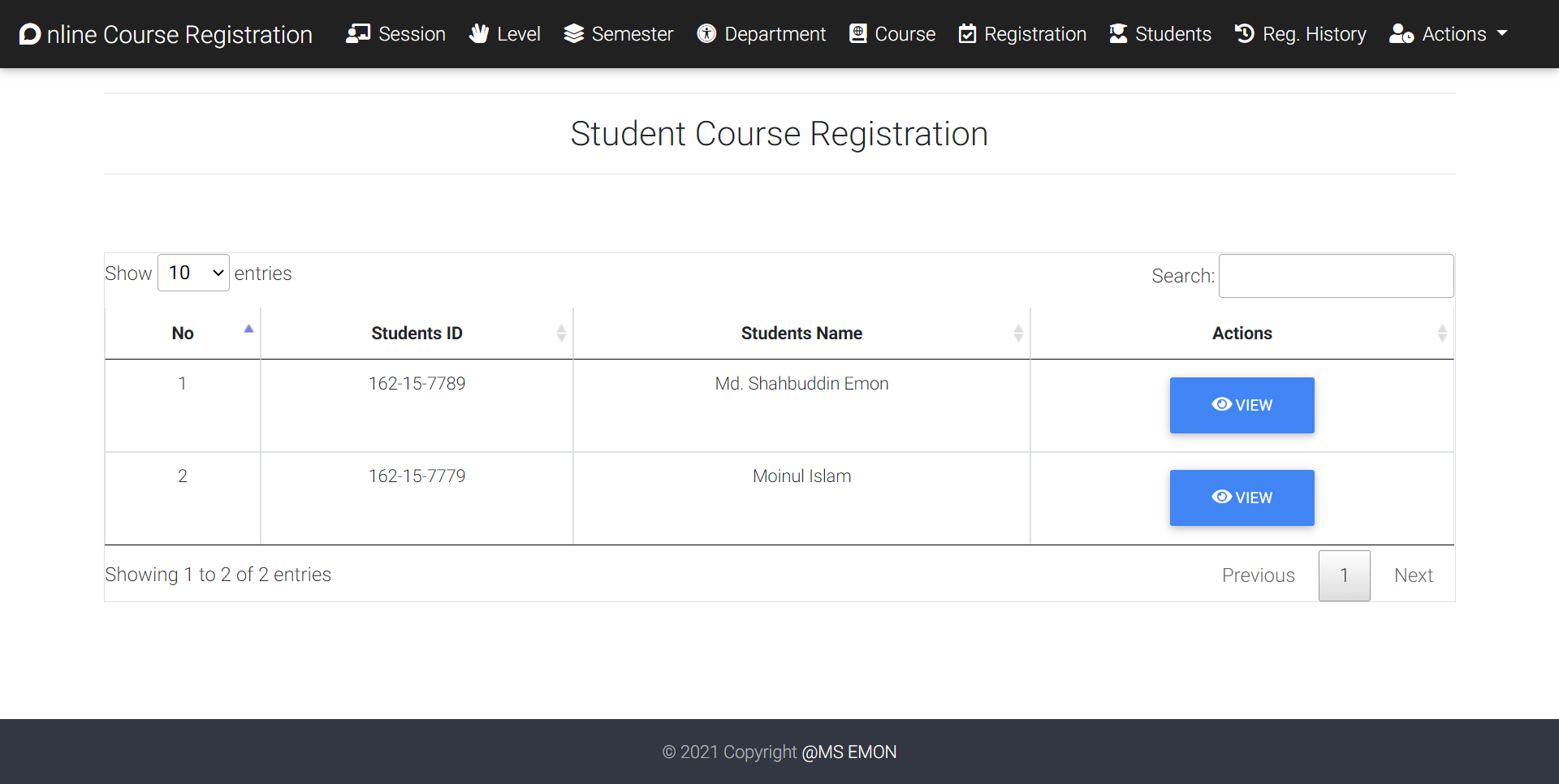Screen dimensions: 1559x784
Task: Click the Semester layers icon
Action: [576, 34]
